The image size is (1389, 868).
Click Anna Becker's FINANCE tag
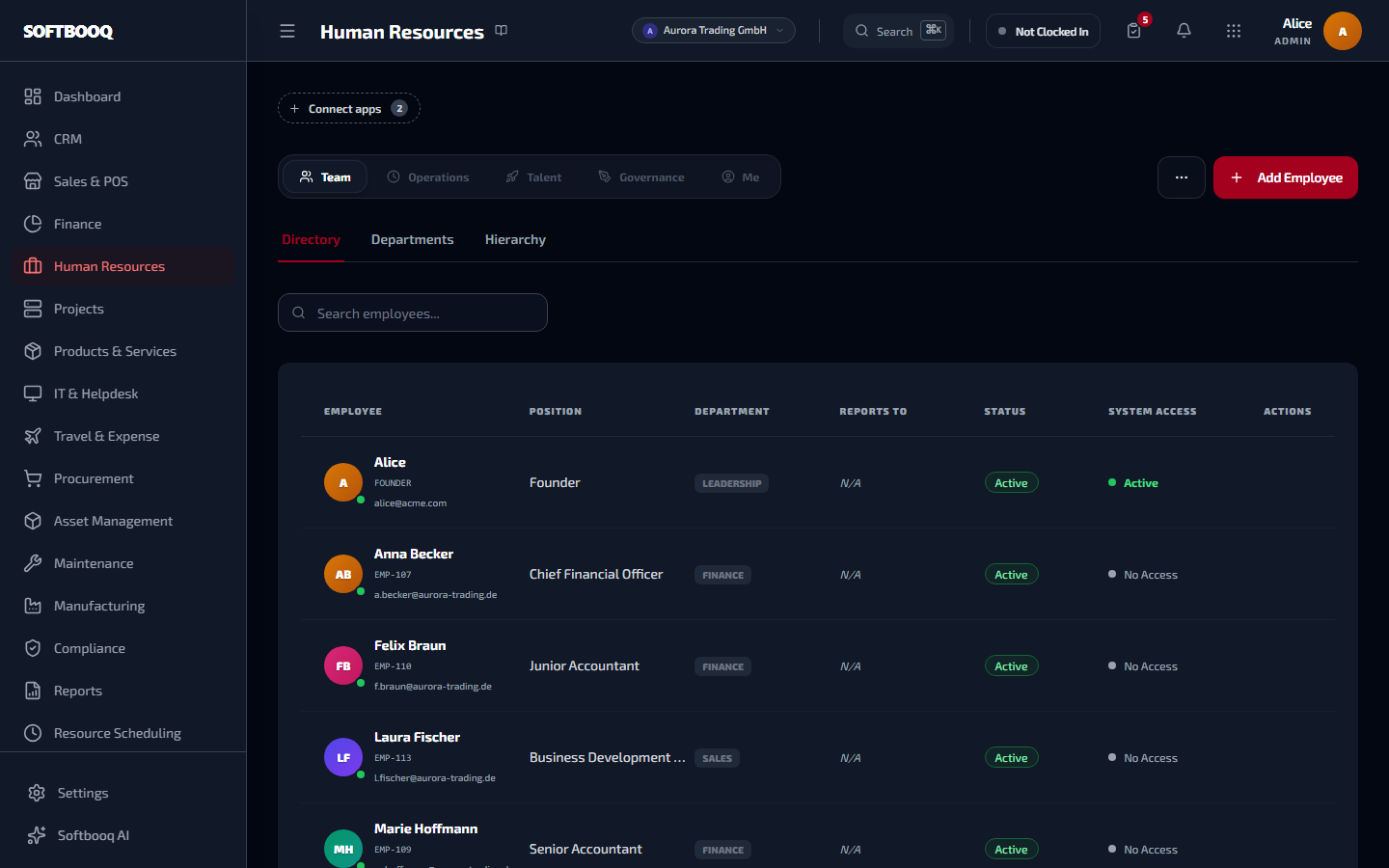tap(722, 575)
